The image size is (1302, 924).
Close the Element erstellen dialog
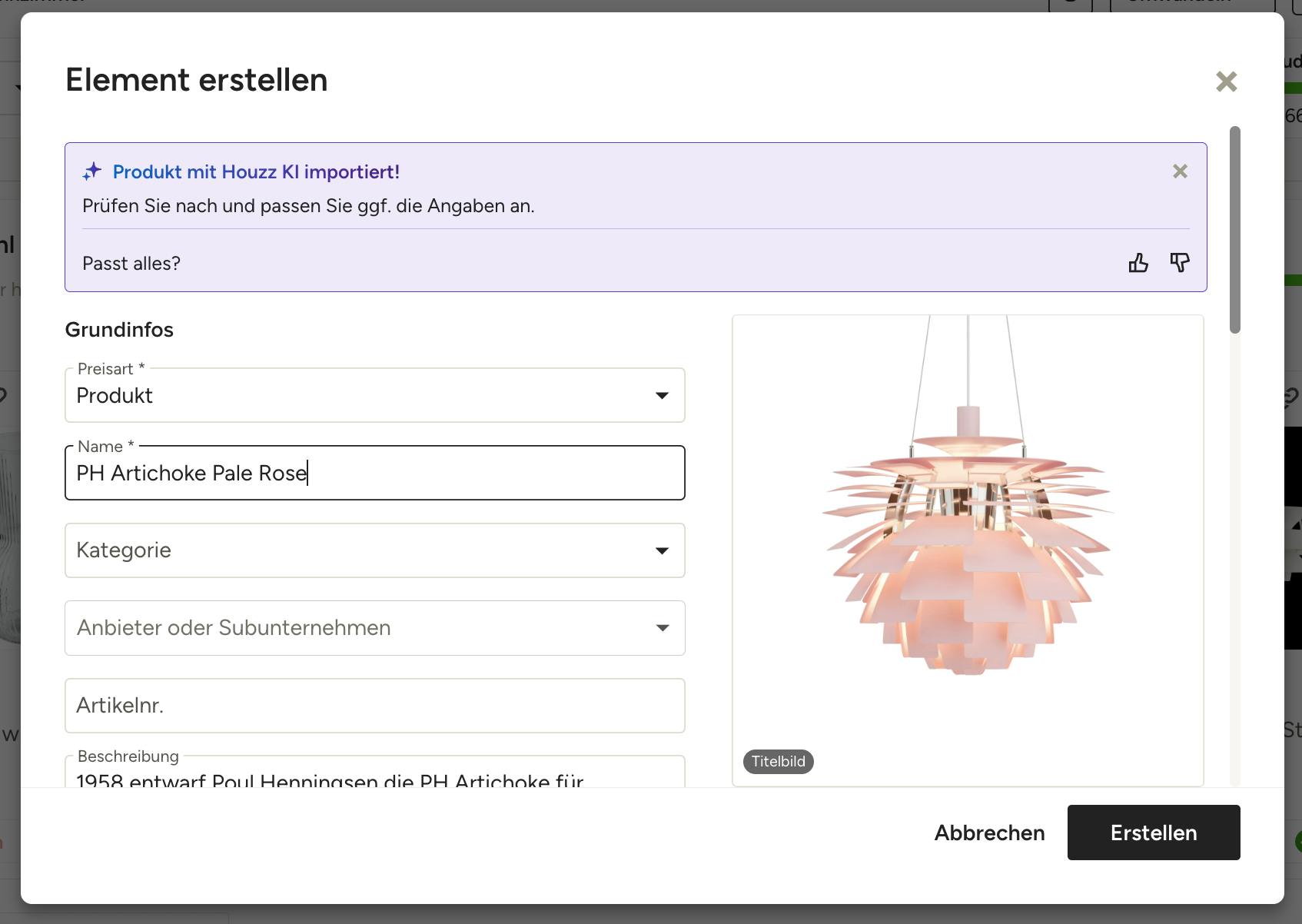click(1226, 81)
